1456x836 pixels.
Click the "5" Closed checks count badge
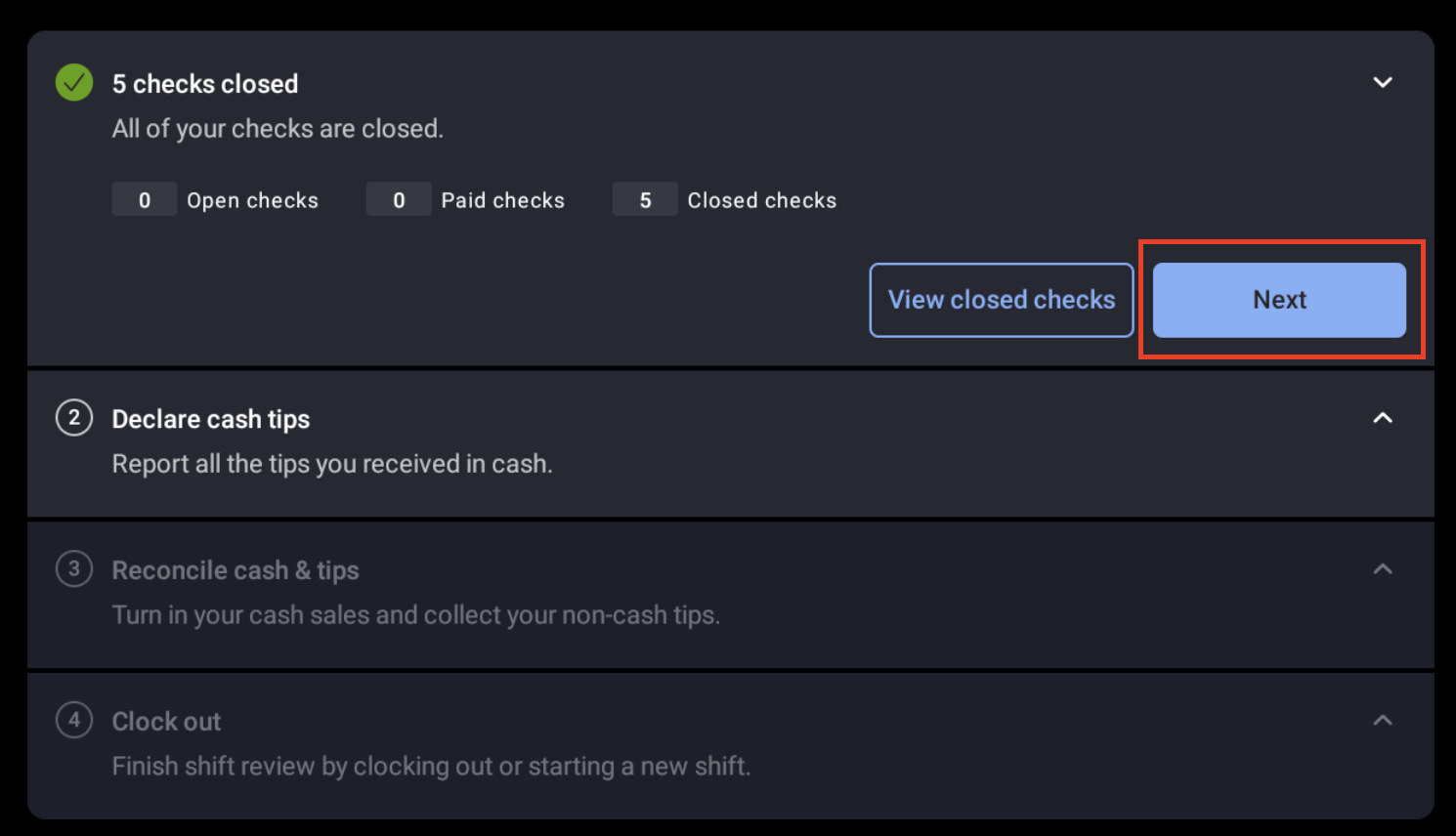click(644, 199)
